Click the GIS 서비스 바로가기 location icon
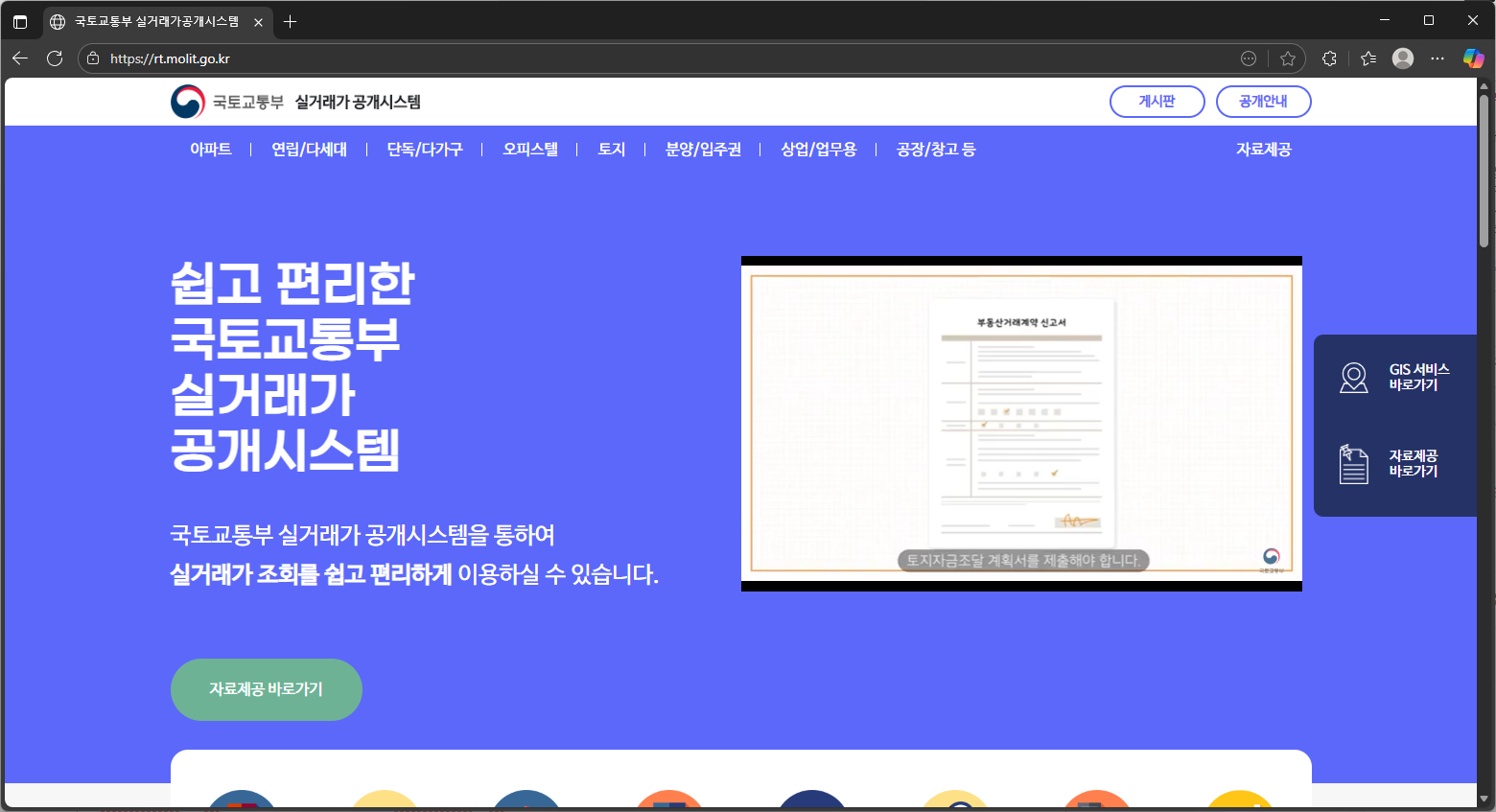Screen dimensions: 1496x812 click(x=1353, y=378)
